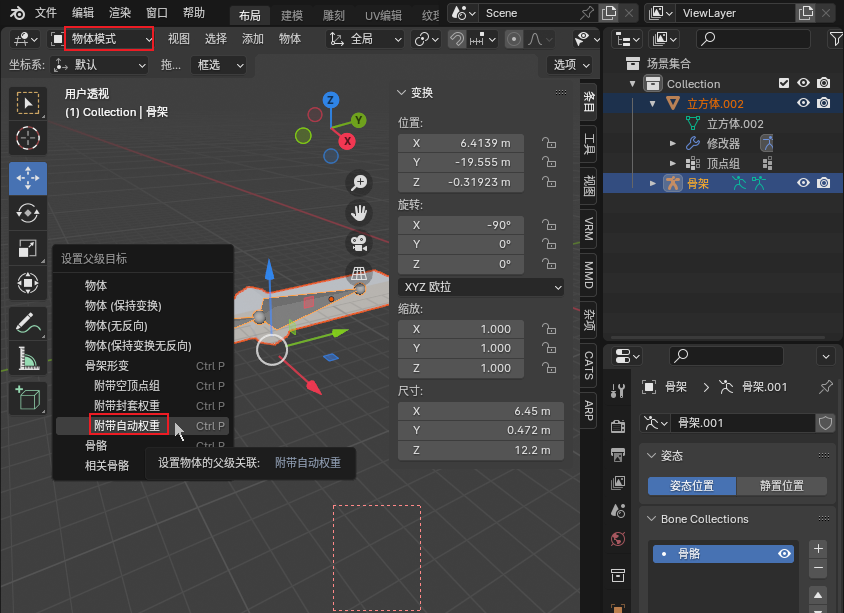Open the 编辑 menu
This screenshot has height=613, width=844.
(x=83, y=13)
